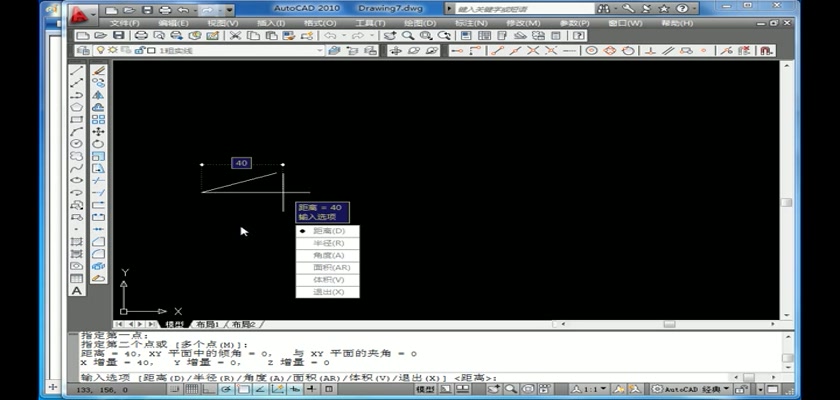840x400 pixels.
Task: Open the 修改(M) menu
Action: click(523, 24)
